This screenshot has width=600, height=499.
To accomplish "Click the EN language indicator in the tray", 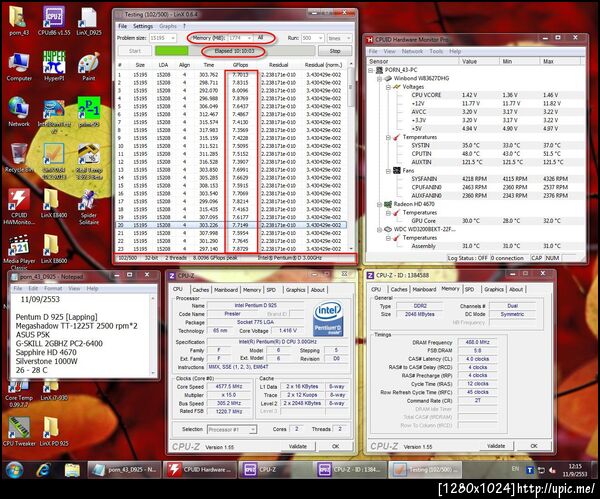I will 515,469.
